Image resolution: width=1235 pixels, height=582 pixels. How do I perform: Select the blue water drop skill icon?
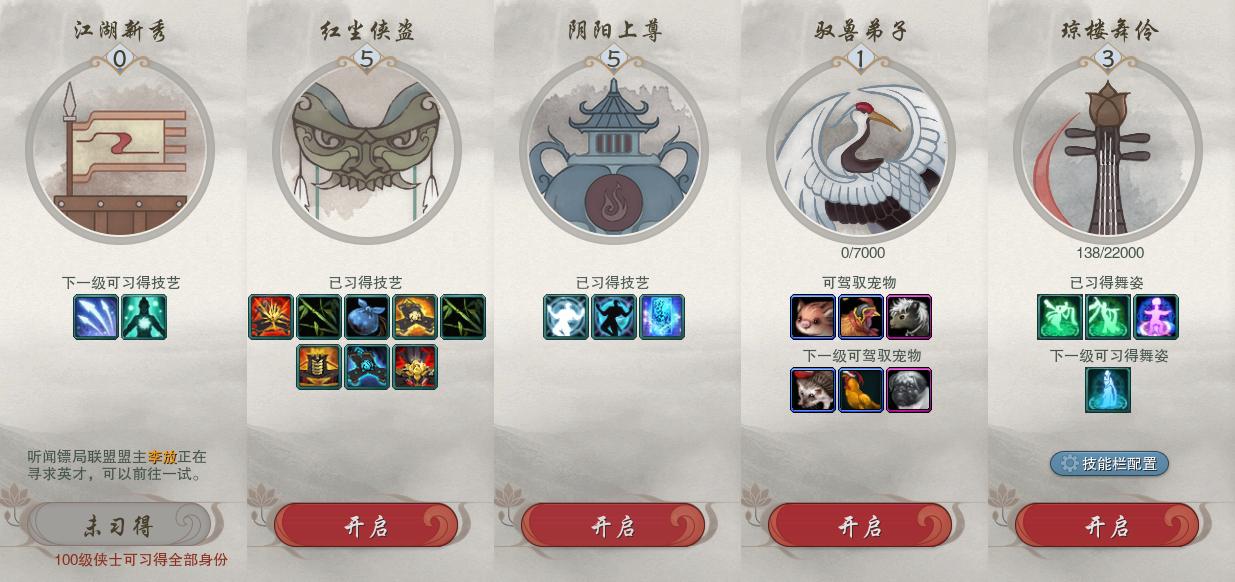[x=367, y=317]
